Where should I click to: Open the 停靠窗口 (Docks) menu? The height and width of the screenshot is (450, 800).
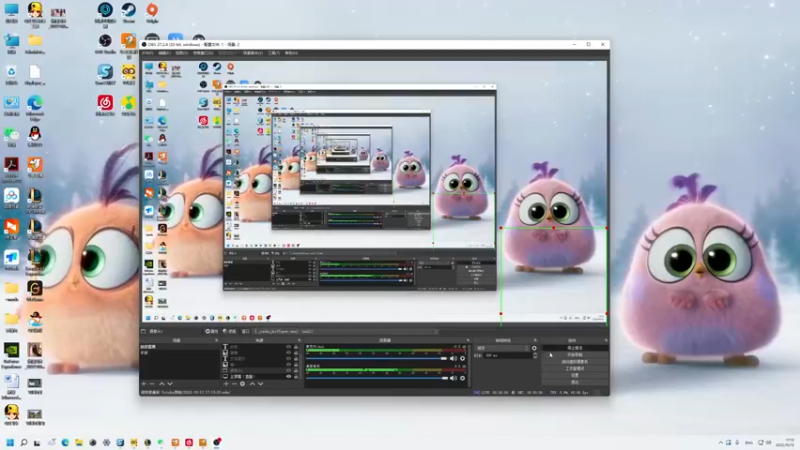click(203, 53)
